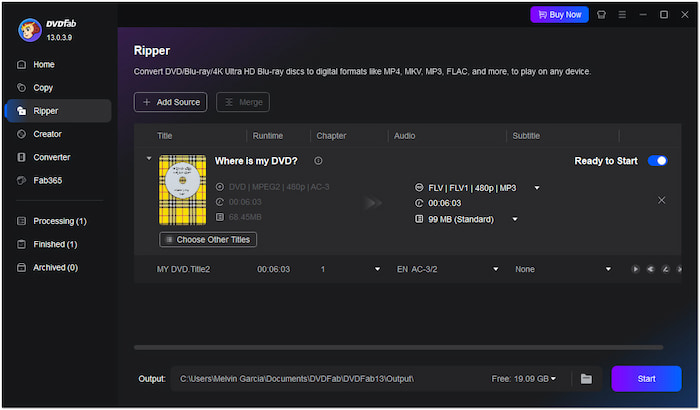
Task: Click the DVDFab logo avatar
Action: pyautogui.click(x=29, y=30)
